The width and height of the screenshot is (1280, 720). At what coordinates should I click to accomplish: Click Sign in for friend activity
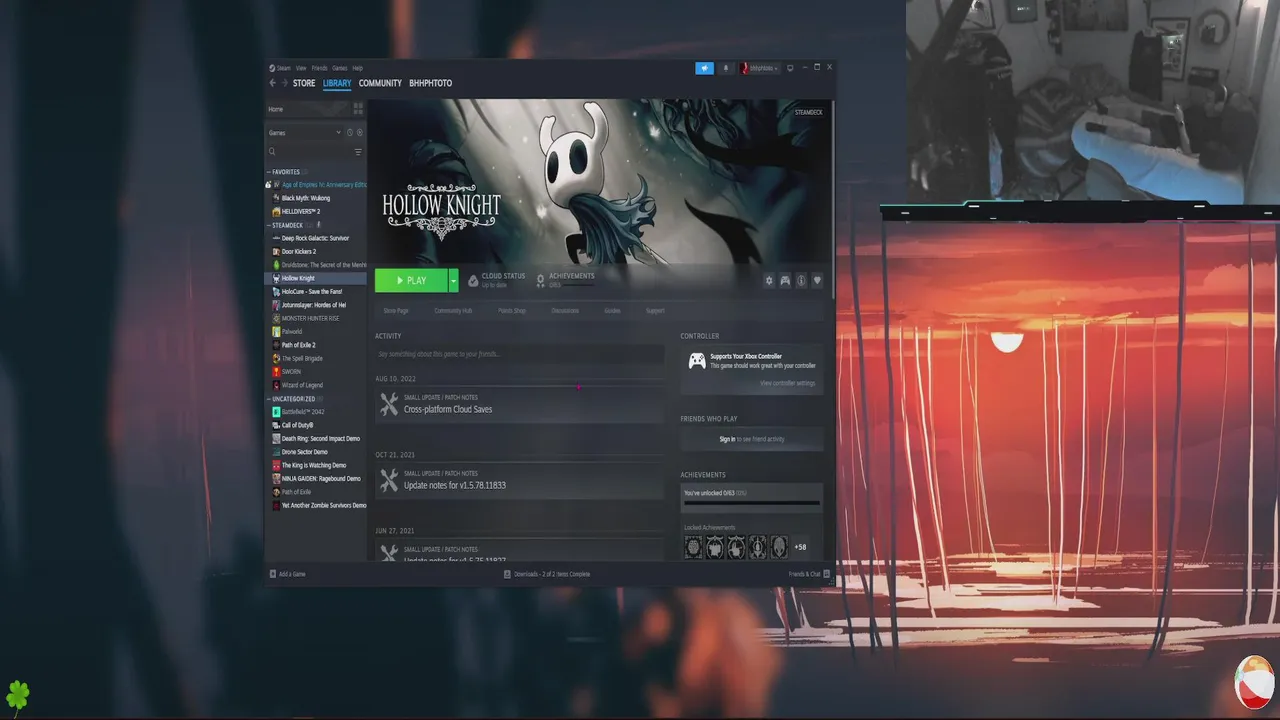click(x=727, y=439)
